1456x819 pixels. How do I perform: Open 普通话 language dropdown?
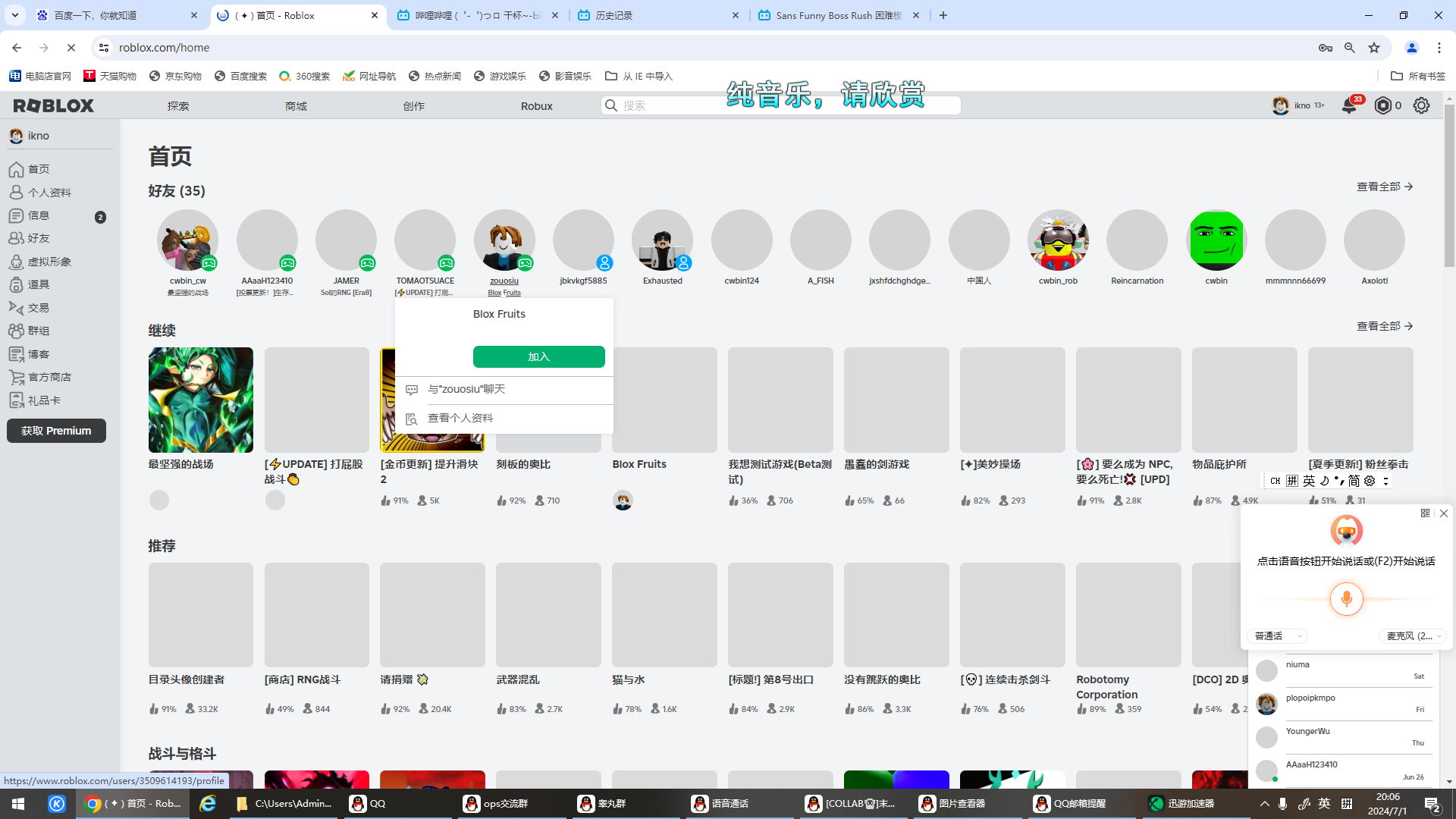1278,636
